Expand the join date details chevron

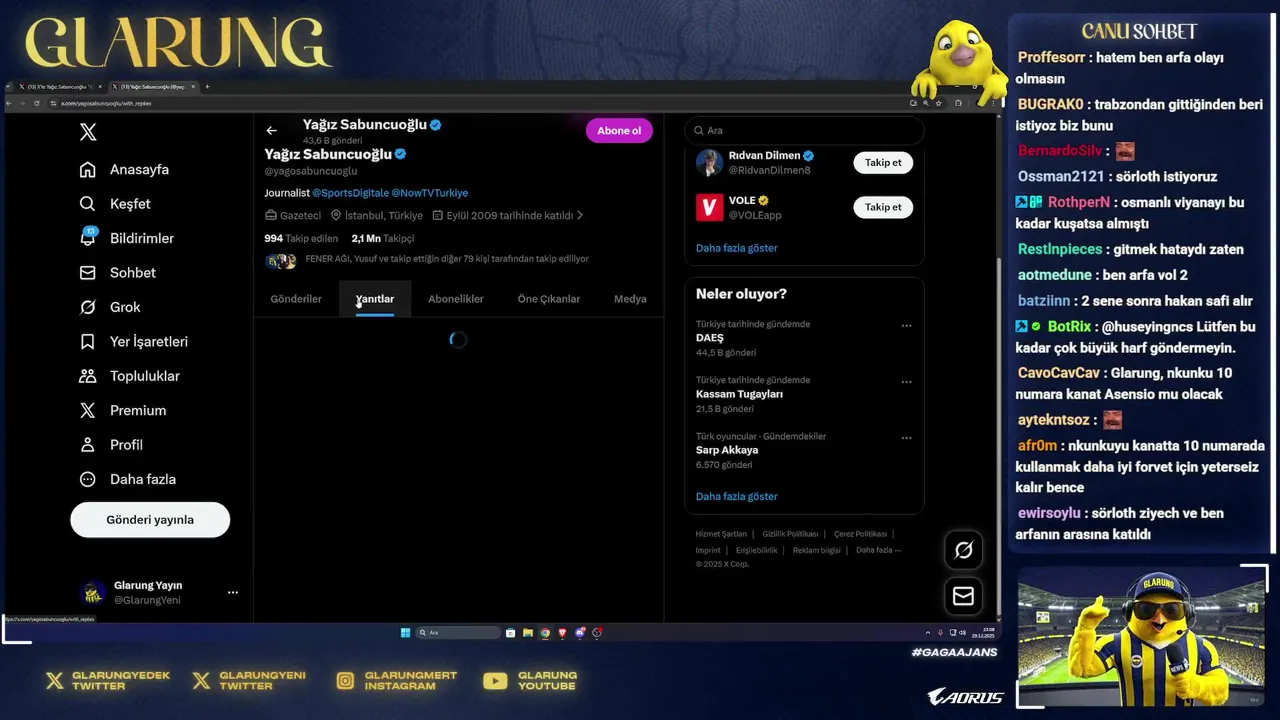[x=580, y=215]
